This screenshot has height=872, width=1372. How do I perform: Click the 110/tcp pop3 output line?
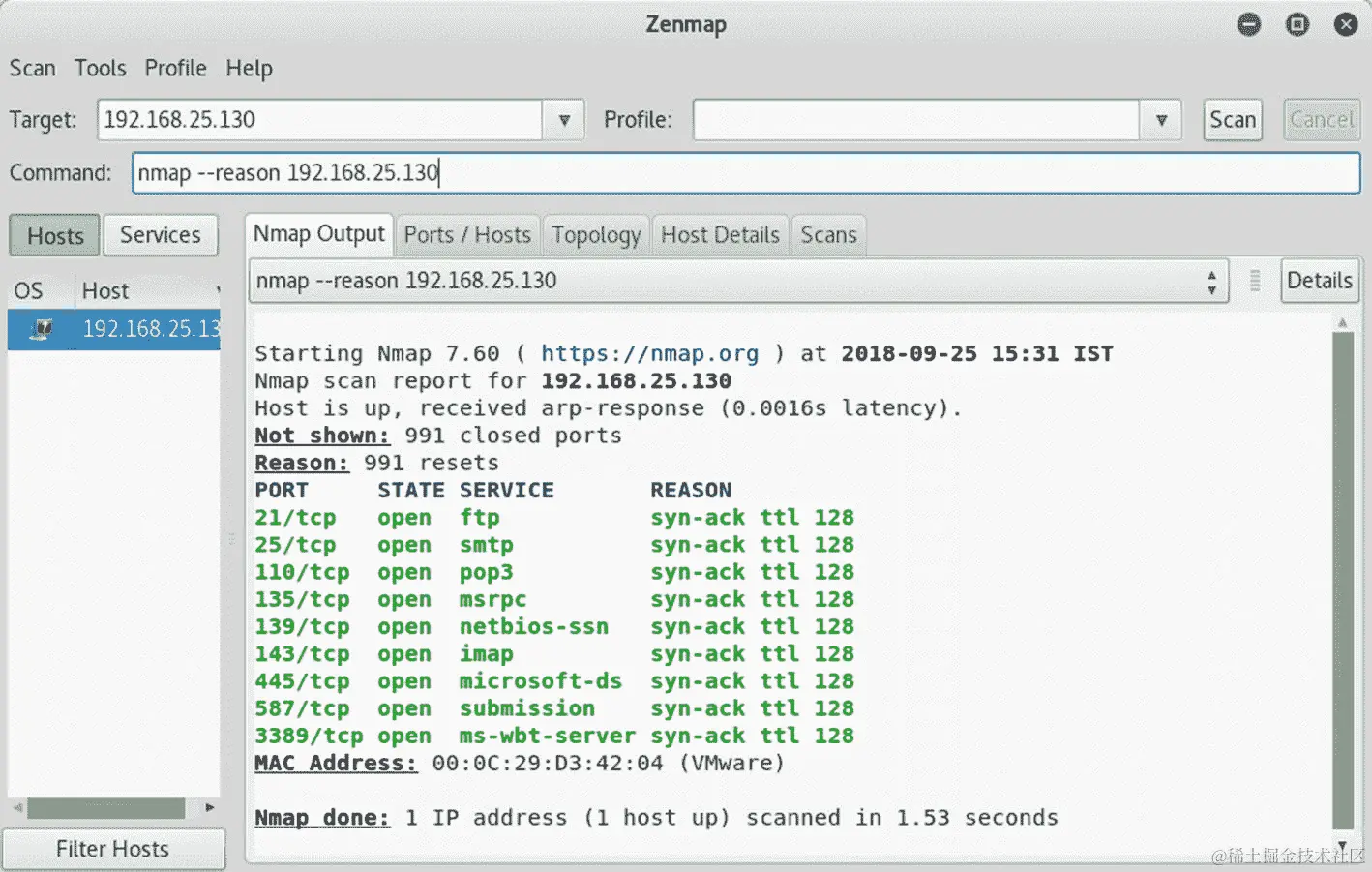click(x=554, y=572)
